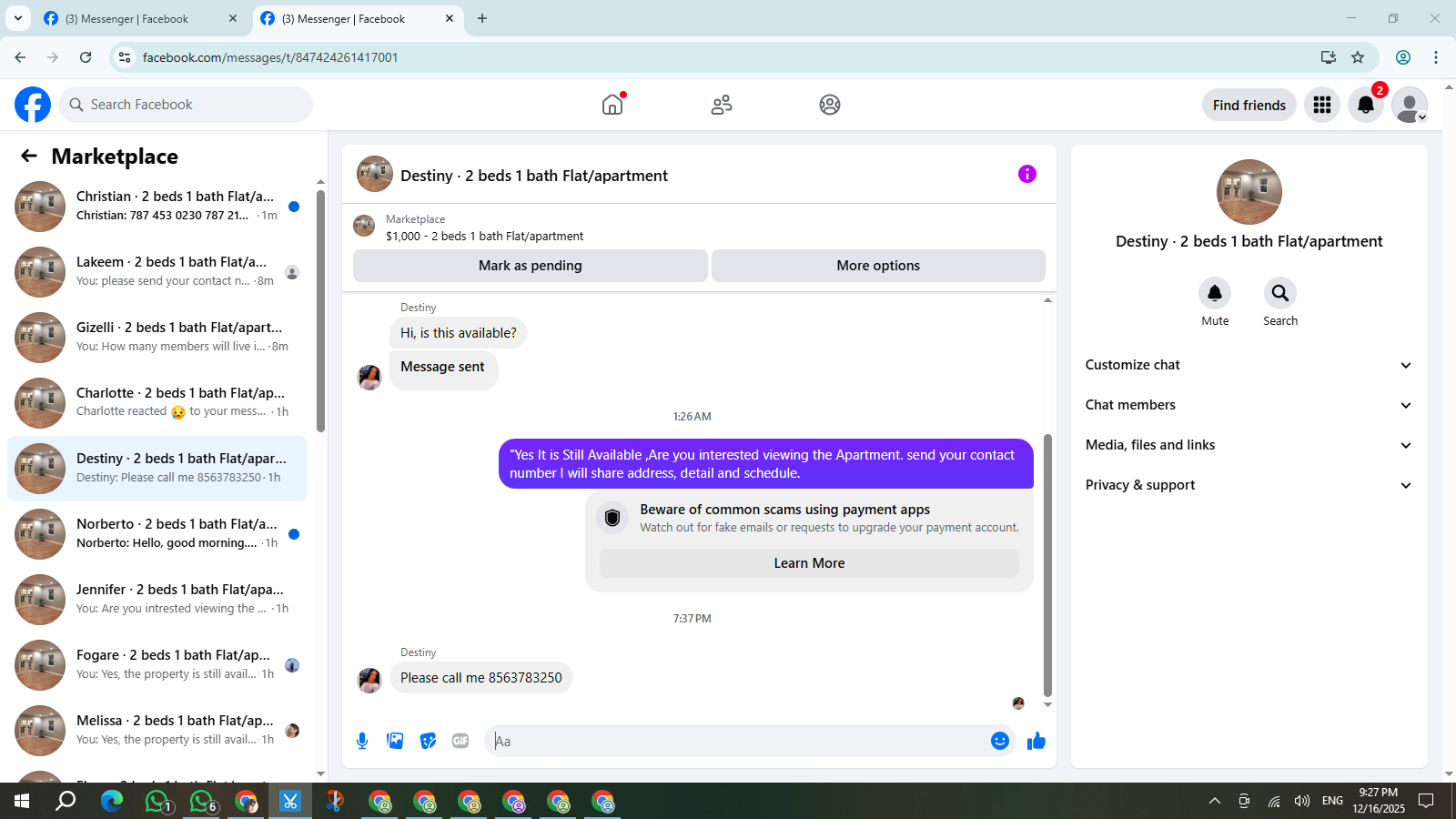Click the scroll-down arrow in chat messages

(x=1047, y=704)
